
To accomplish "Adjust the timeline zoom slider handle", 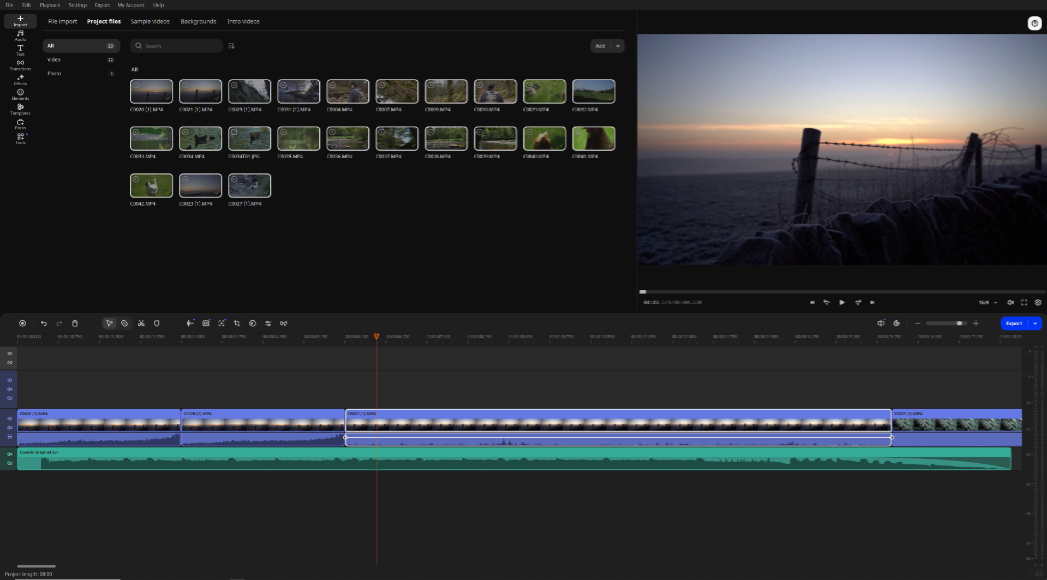I will tap(960, 323).
